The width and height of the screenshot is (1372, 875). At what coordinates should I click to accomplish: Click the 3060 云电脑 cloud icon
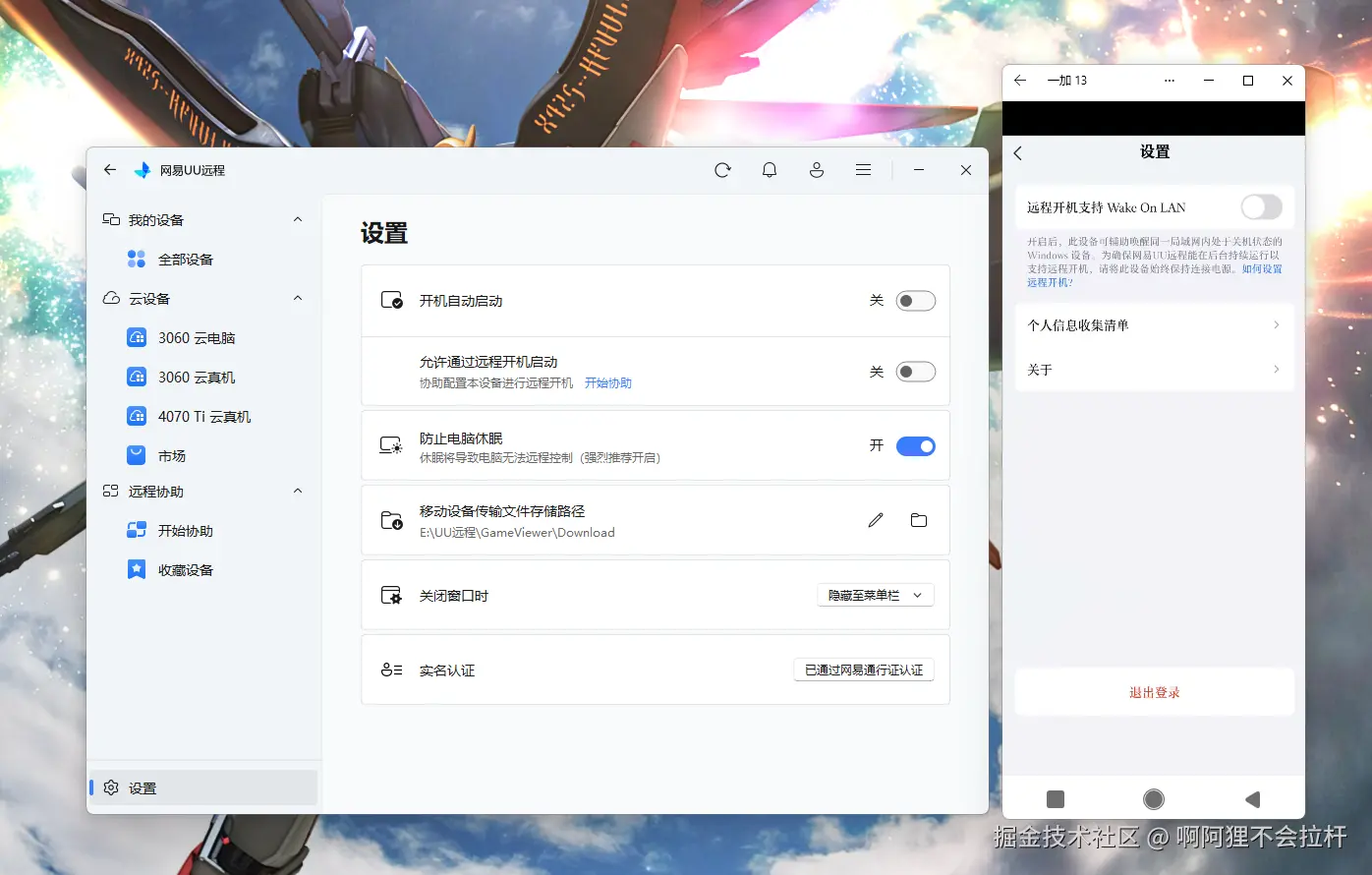click(x=137, y=338)
